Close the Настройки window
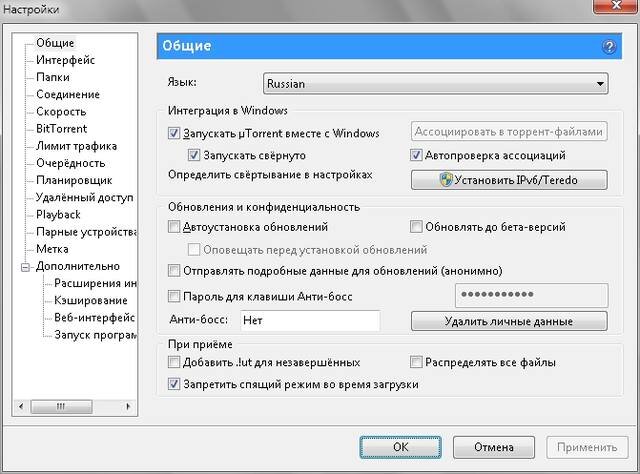This screenshot has height=474, width=640. tap(616, 6)
